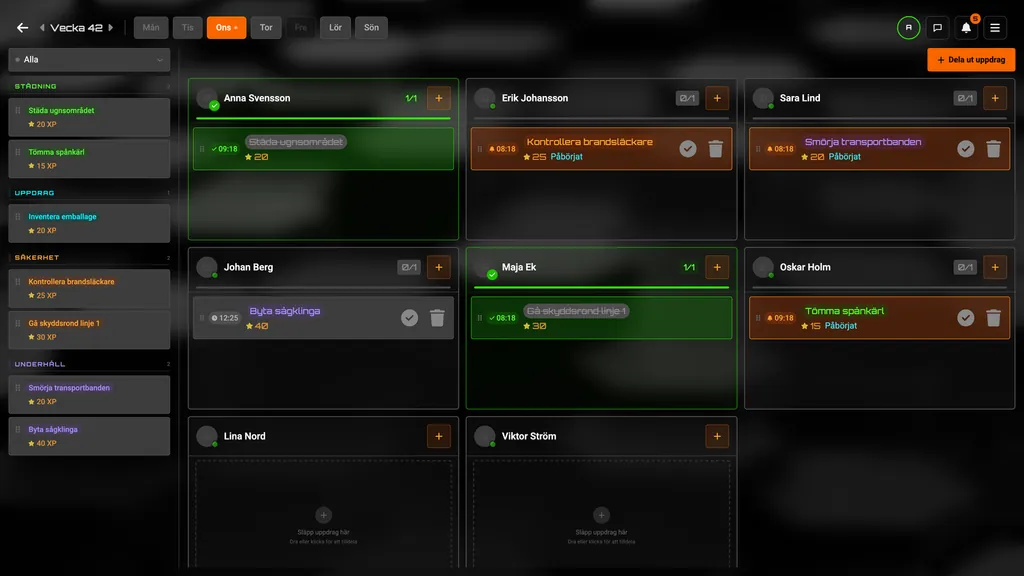Select the sidebar task Kontrollera brandsläckare
Screen dimensions: 1024x576
click(89, 288)
